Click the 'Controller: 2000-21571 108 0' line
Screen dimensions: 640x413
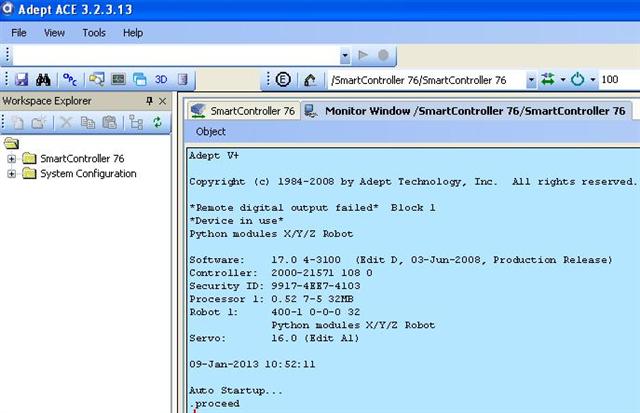[x=281, y=273]
